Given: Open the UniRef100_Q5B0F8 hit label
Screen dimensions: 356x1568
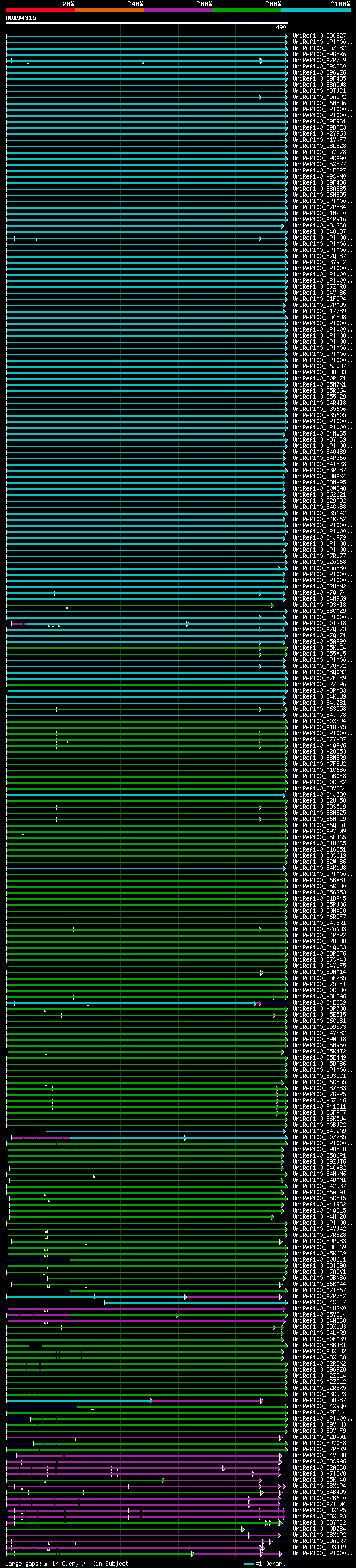Looking at the screenshot, I should pos(319,776).
